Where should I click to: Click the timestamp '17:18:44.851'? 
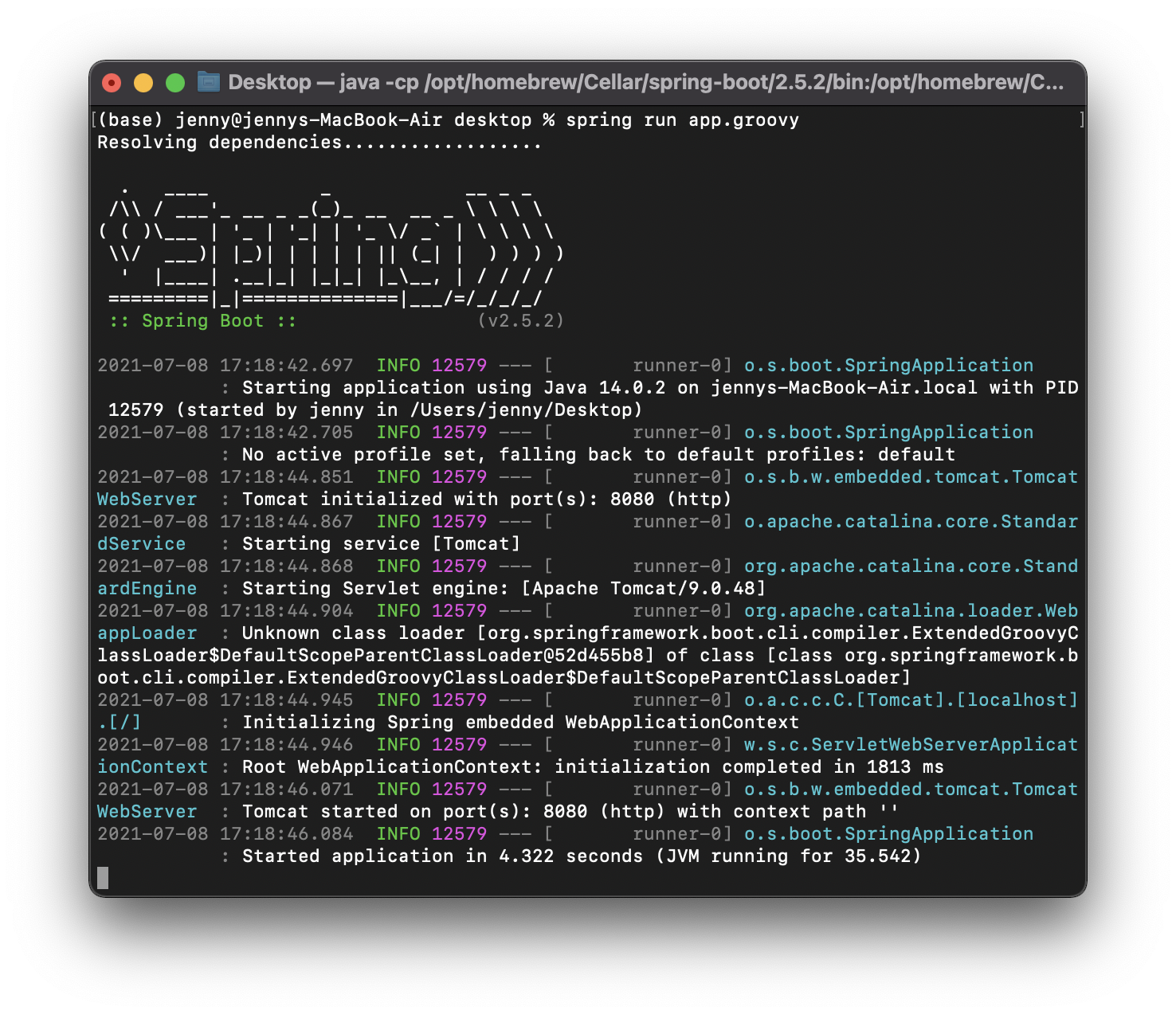(287, 477)
